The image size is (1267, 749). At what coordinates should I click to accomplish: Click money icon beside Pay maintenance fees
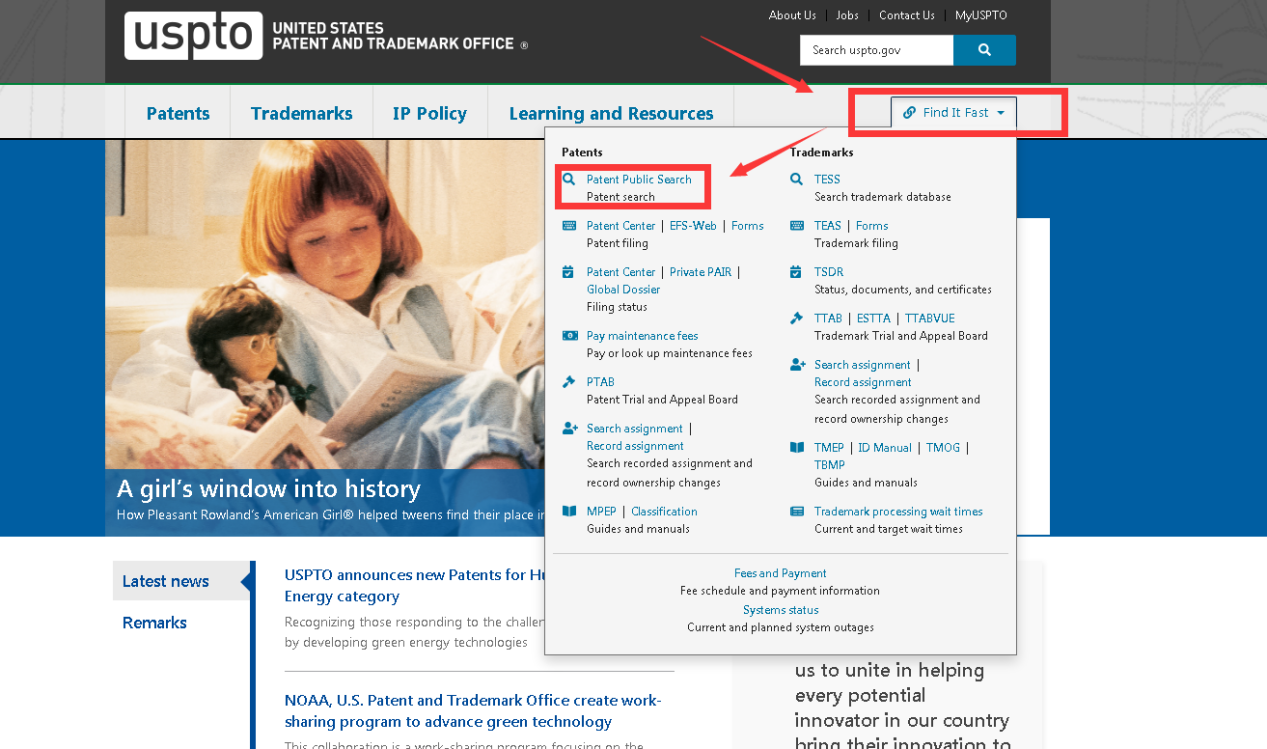[569, 336]
